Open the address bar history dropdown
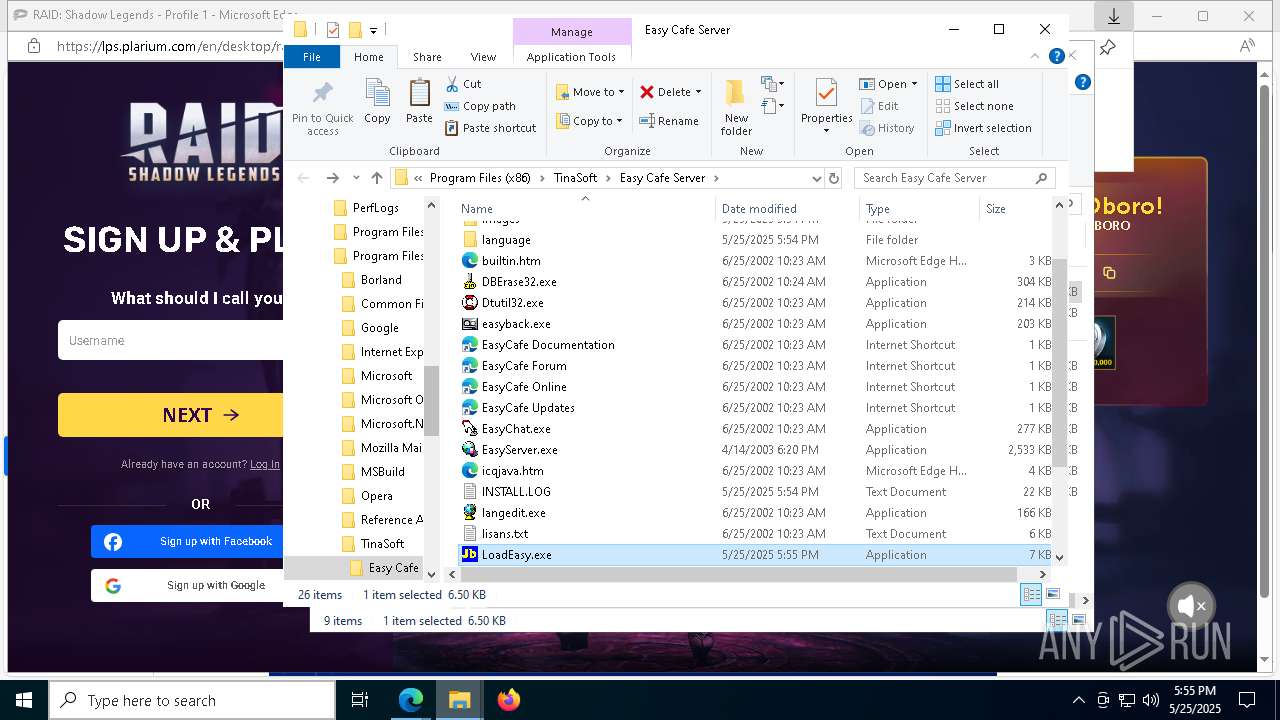Viewport: 1280px width, 720px height. 817,178
